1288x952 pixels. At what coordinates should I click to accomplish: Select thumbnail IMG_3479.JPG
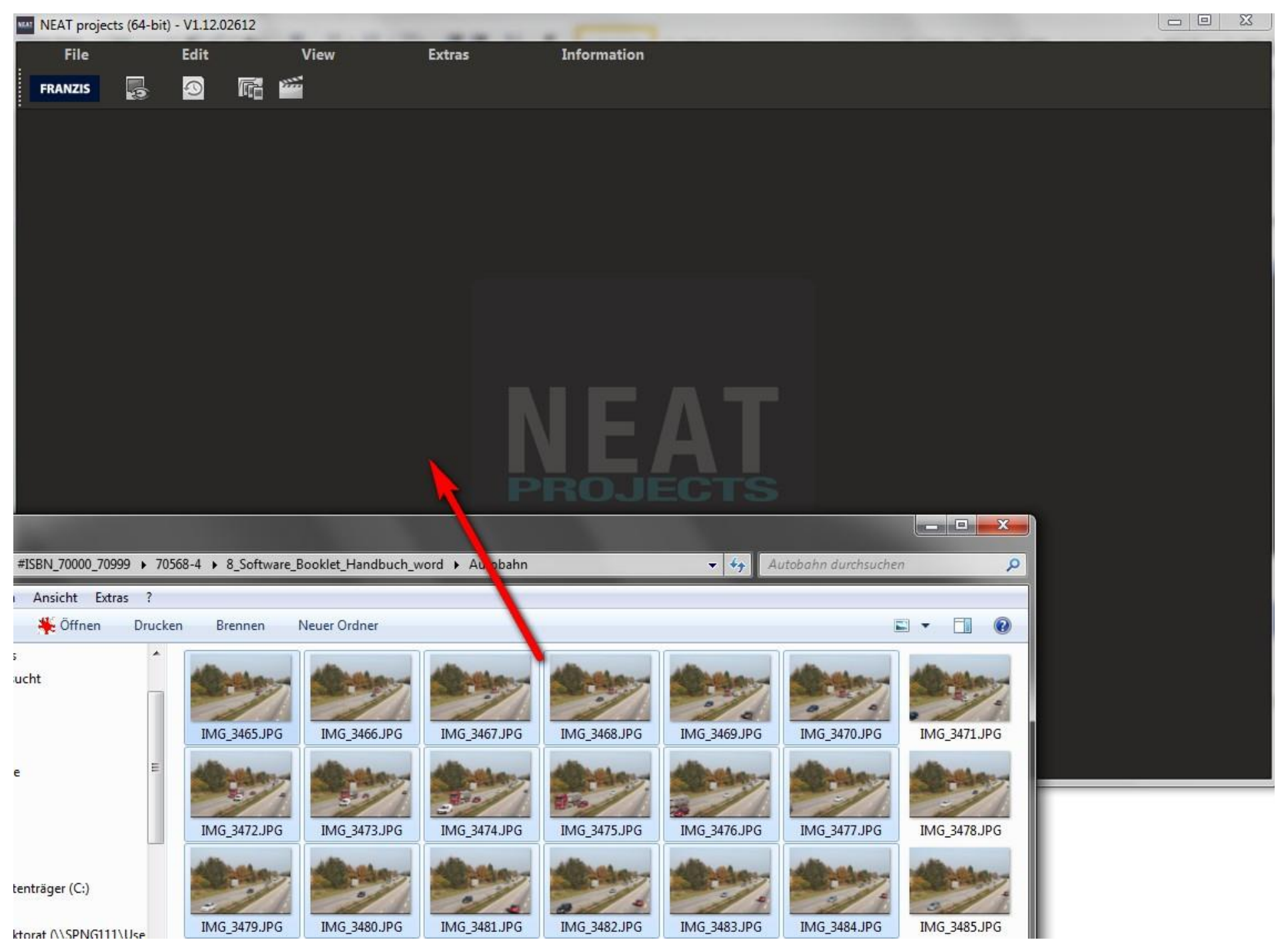241,891
